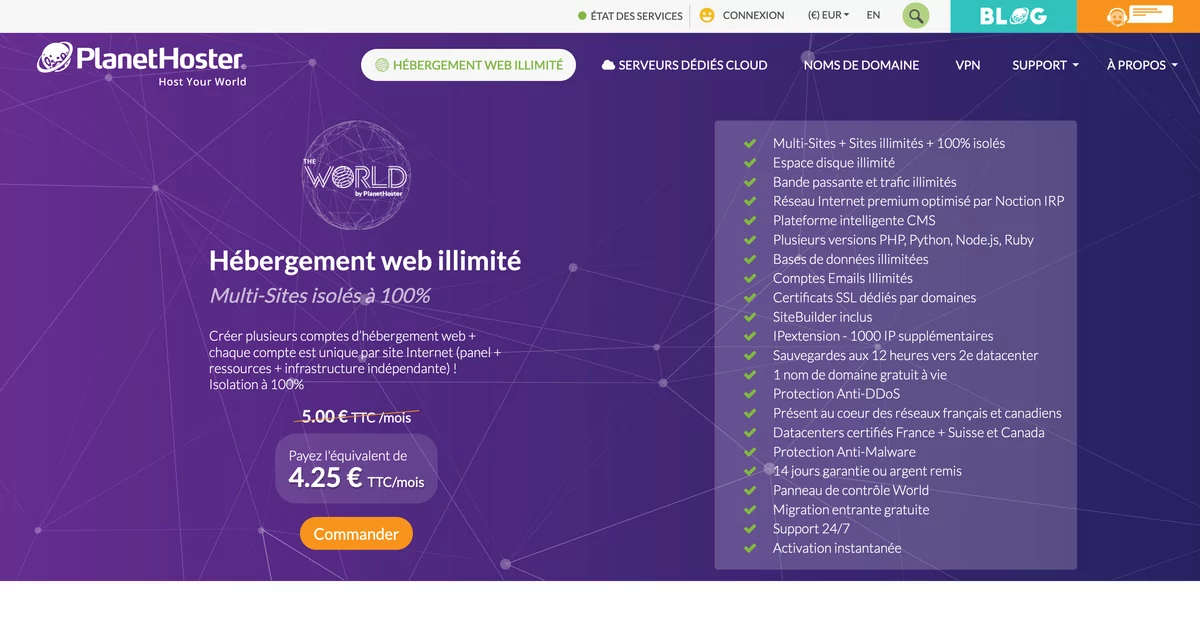Click subtitle Multi-Sites isolés à 100%
The height and width of the screenshot is (635, 1200).
319,295
